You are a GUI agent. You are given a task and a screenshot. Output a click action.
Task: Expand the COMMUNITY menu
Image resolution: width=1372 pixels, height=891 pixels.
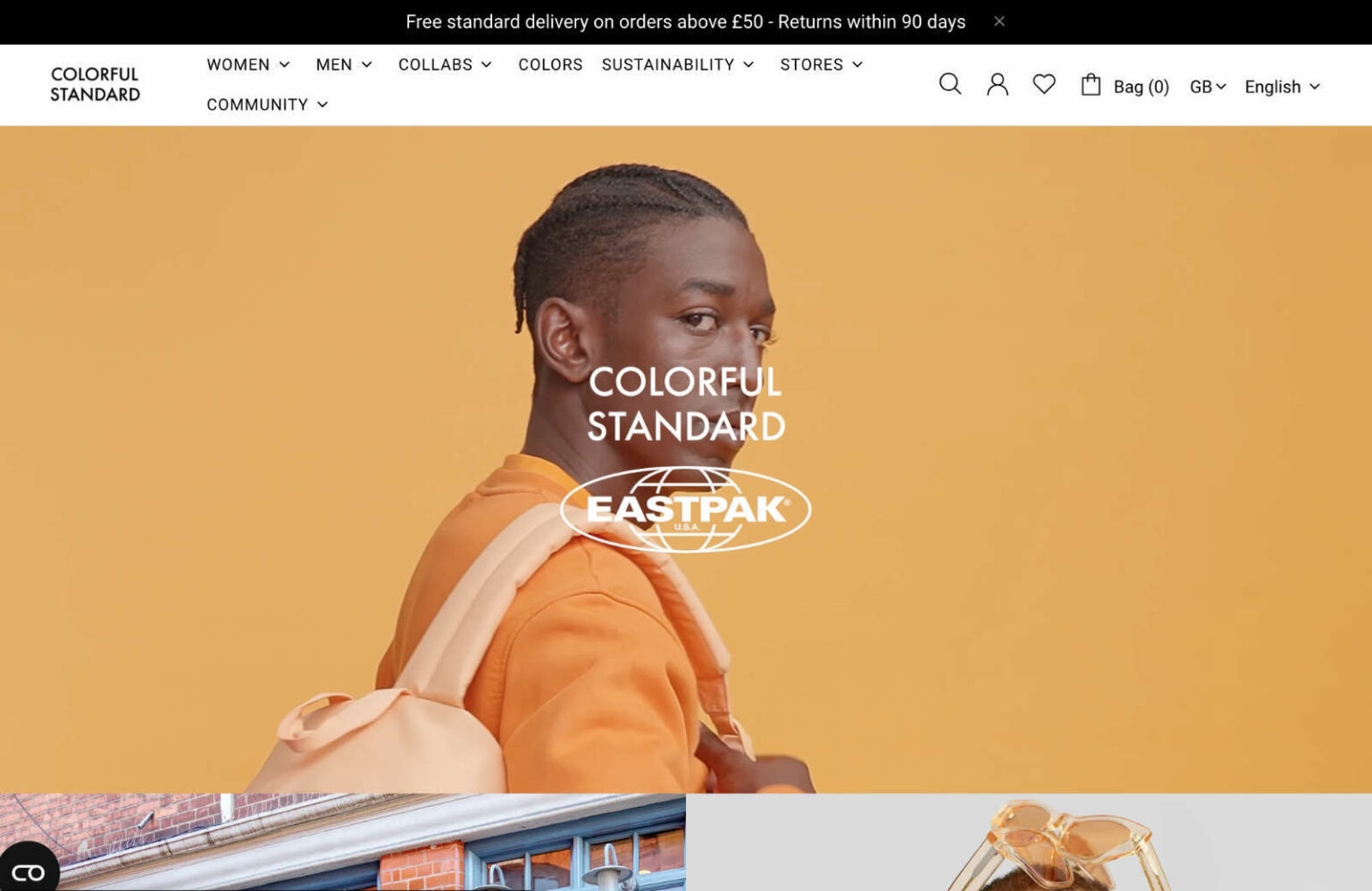(267, 104)
